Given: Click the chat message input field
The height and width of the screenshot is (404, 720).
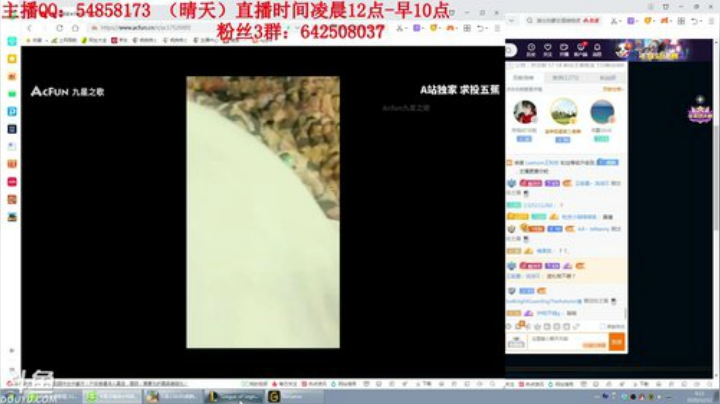Looking at the screenshot, I should pyautogui.click(x=568, y=342).
